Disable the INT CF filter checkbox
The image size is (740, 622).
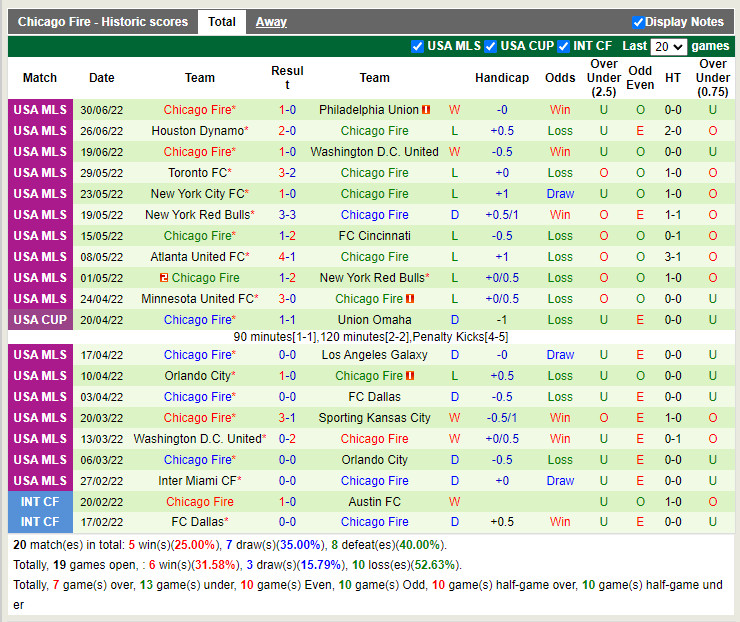click(x=564, y=46)
